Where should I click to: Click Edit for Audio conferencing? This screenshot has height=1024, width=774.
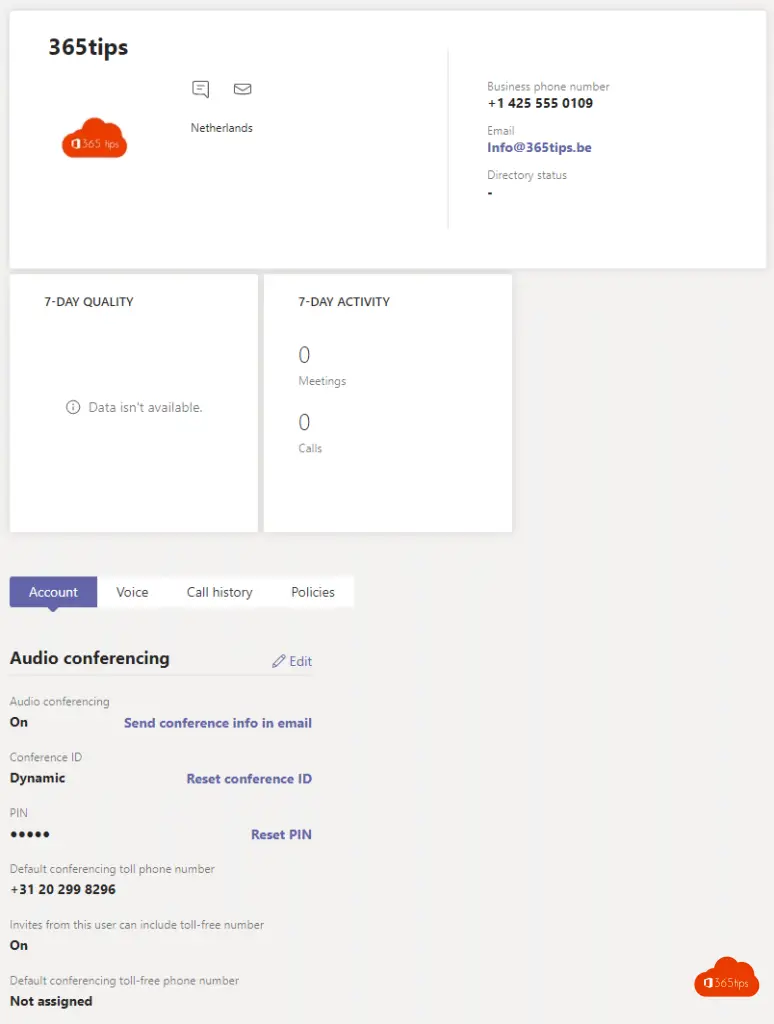pos(300,662)
